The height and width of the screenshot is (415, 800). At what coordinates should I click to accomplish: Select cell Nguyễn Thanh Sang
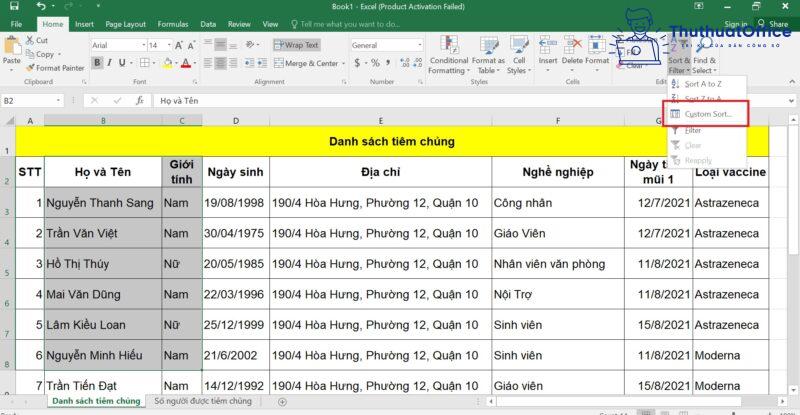103,203
